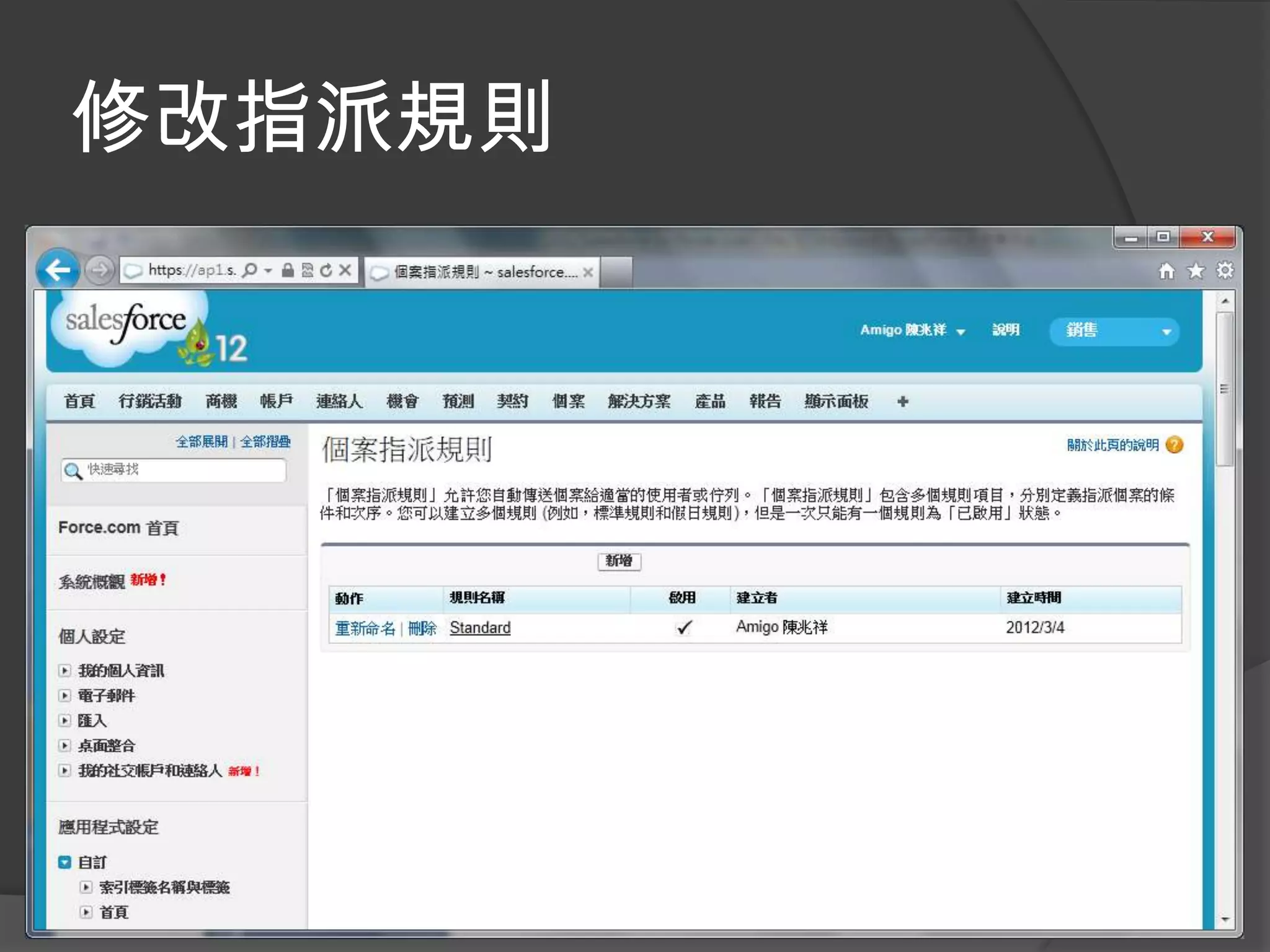Click the magnifier icon in quick find box
The image size is (1270, 952).
click(x=73, y=471)
